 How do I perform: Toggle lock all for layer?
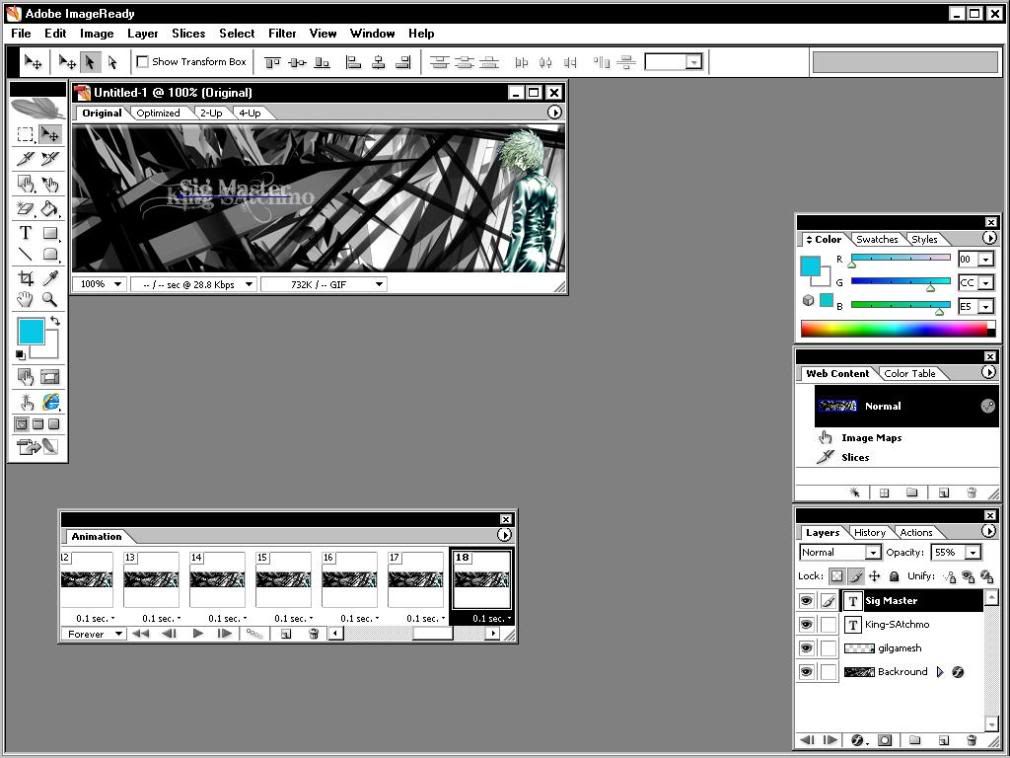pos(893,576)
